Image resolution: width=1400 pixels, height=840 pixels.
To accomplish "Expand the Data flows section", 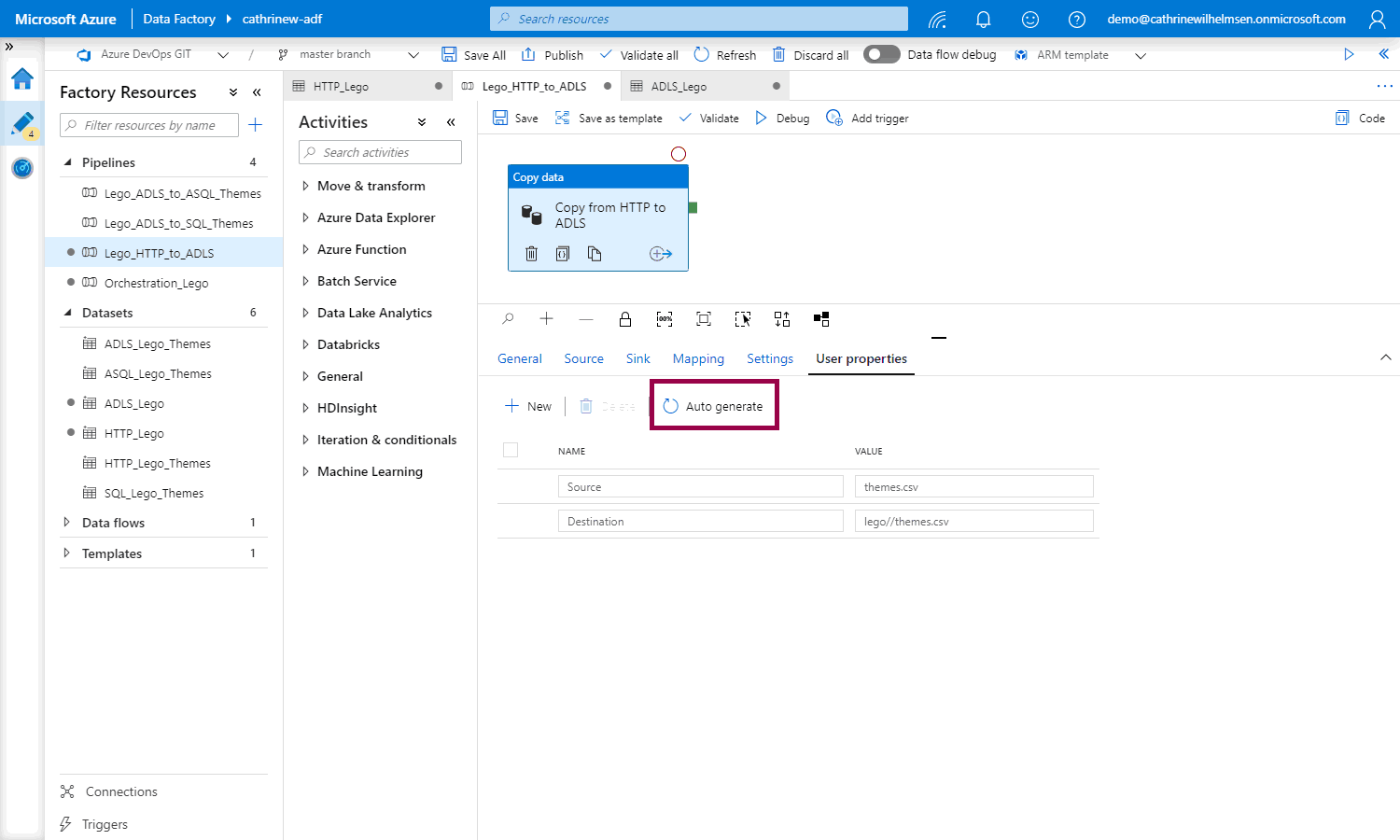I will (67, 523).
